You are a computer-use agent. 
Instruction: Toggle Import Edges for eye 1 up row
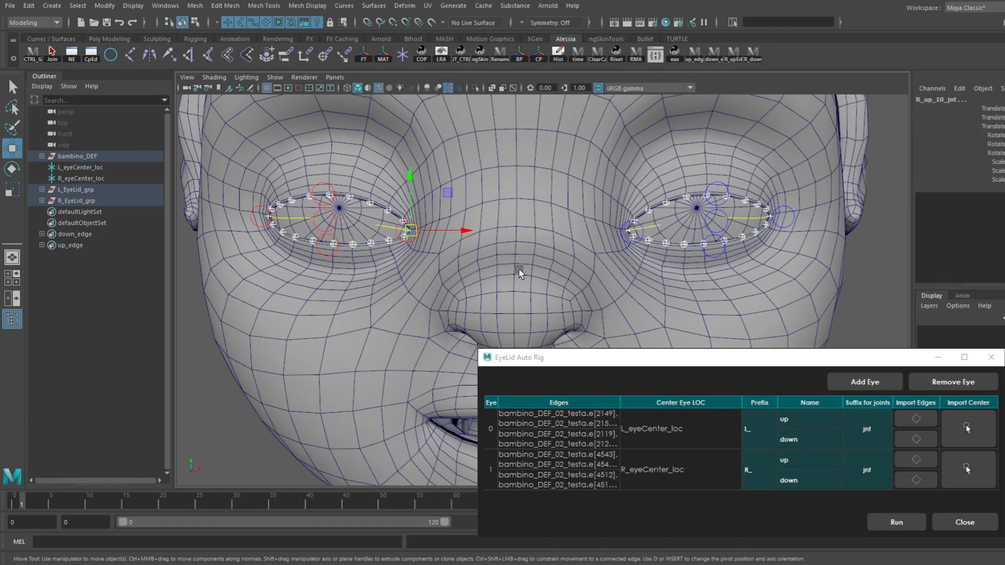916,460
